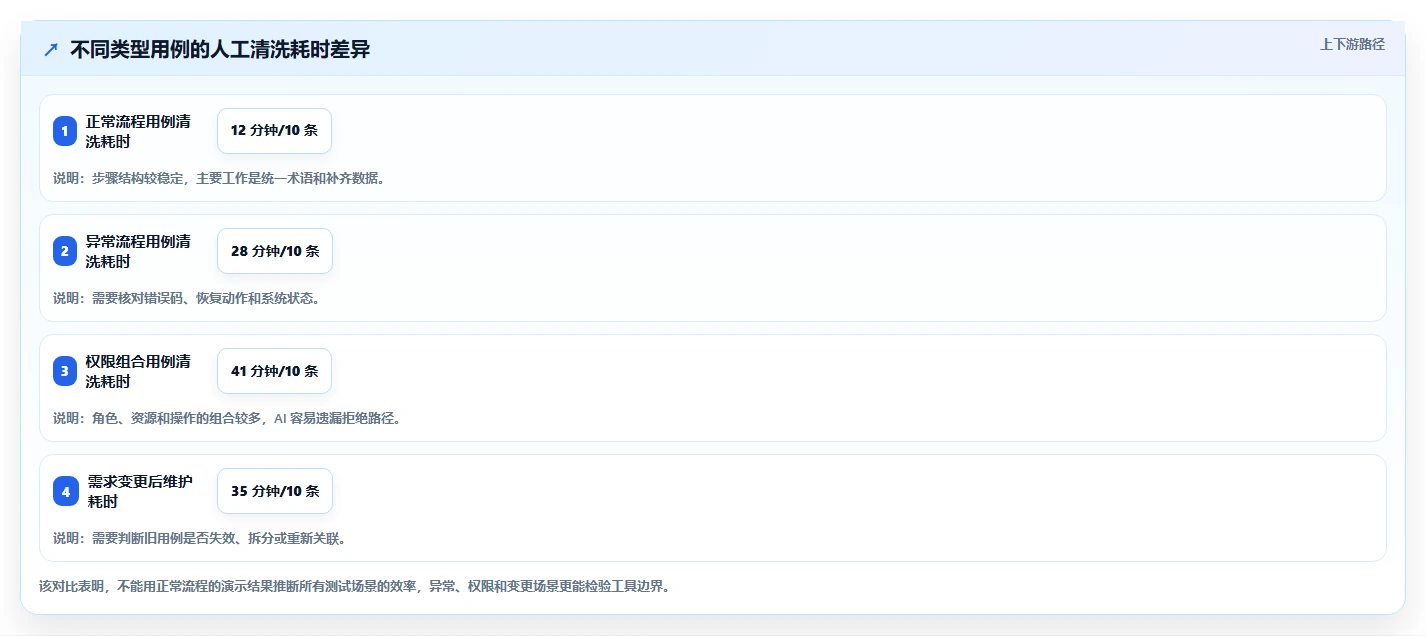This screenshot has height=636, width=1426.
Task: Click the panel title 不同类型用例的人工清洗耗时差异
Action: [220, 49]
